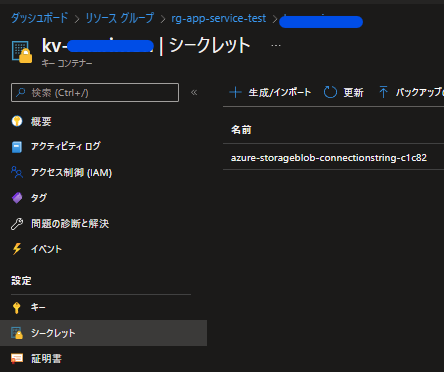Go to リソース グループ breadcrumb
Screen dimensions: 444x372
point(120,18)
